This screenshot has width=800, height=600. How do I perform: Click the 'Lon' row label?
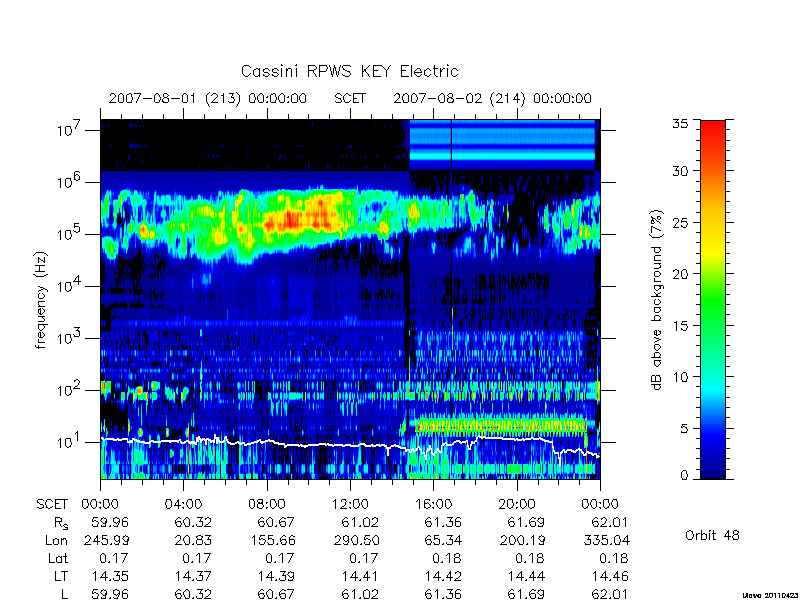pos(56,540)
